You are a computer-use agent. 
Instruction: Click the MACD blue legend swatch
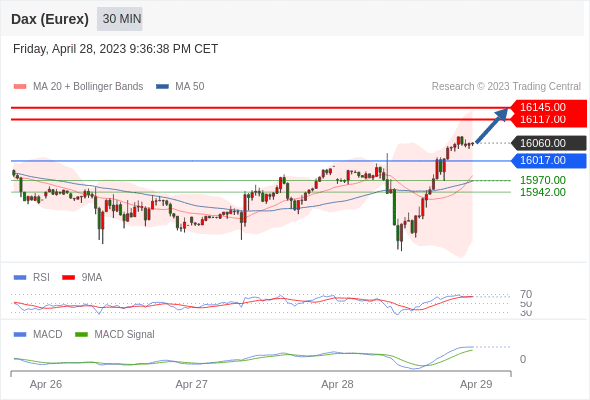[x=20, y=335]
